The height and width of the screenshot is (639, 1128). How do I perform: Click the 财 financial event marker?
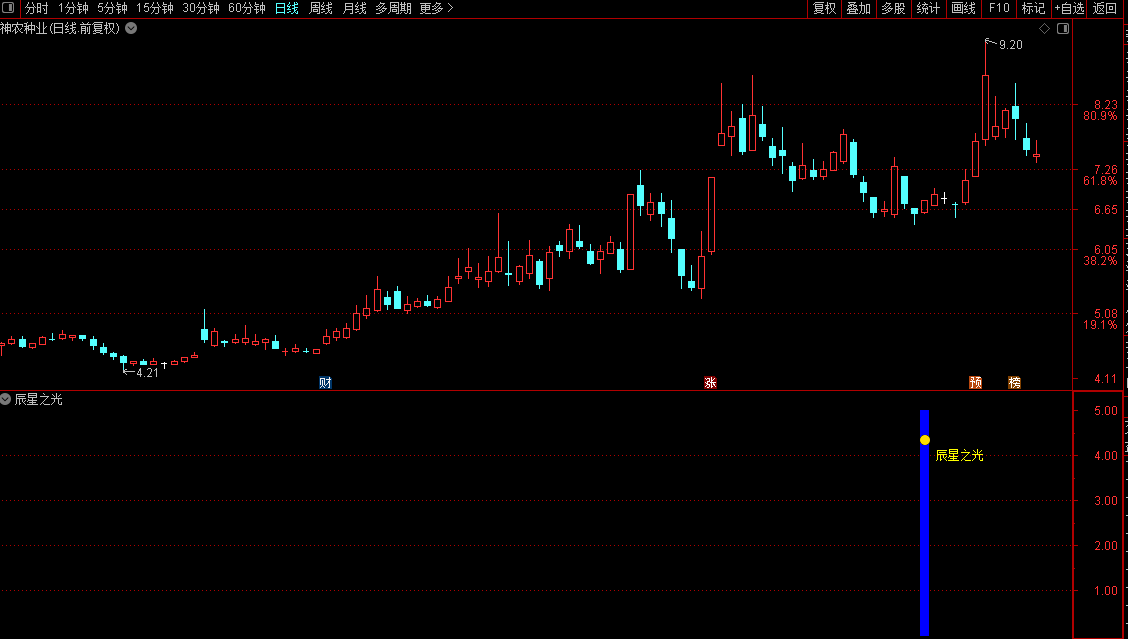(x=325, y=383)
